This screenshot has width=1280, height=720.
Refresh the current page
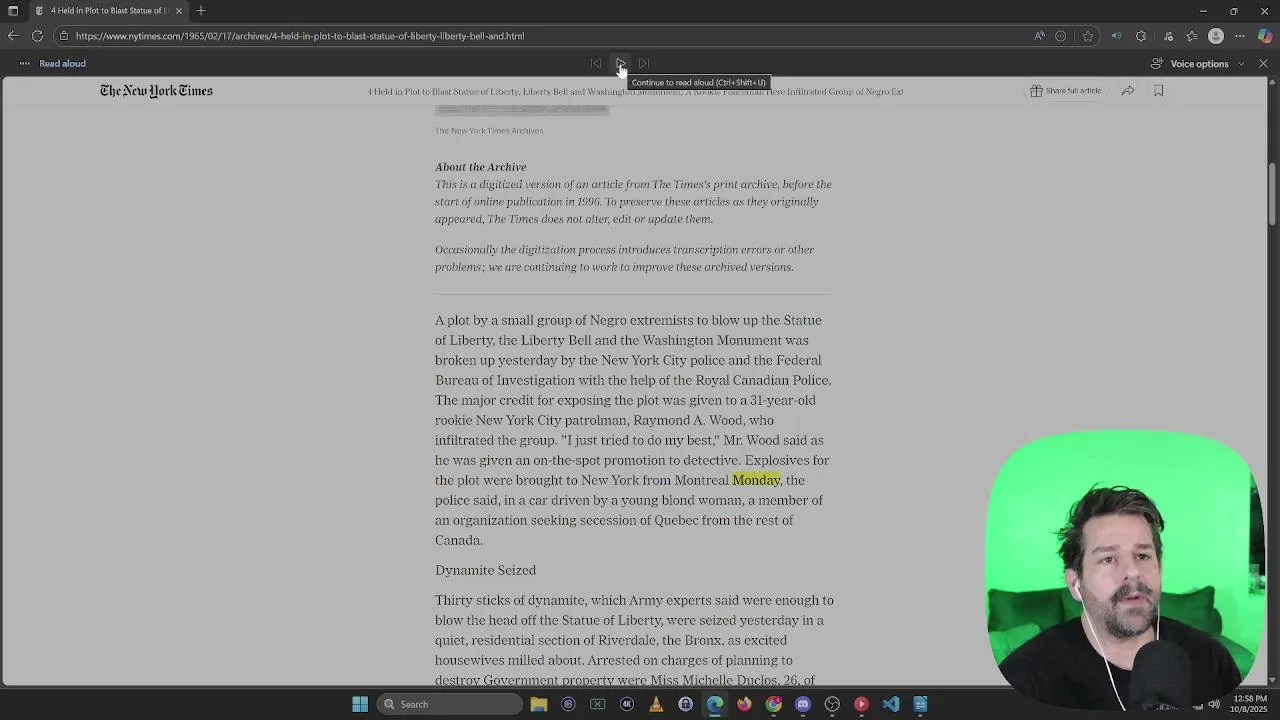pos(37,36)
